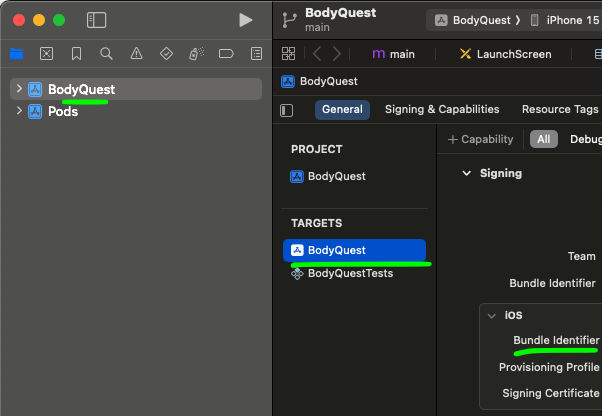This screenshot has height=416, width=602.
Task: Collapse the Signing section
Action: 466,173
